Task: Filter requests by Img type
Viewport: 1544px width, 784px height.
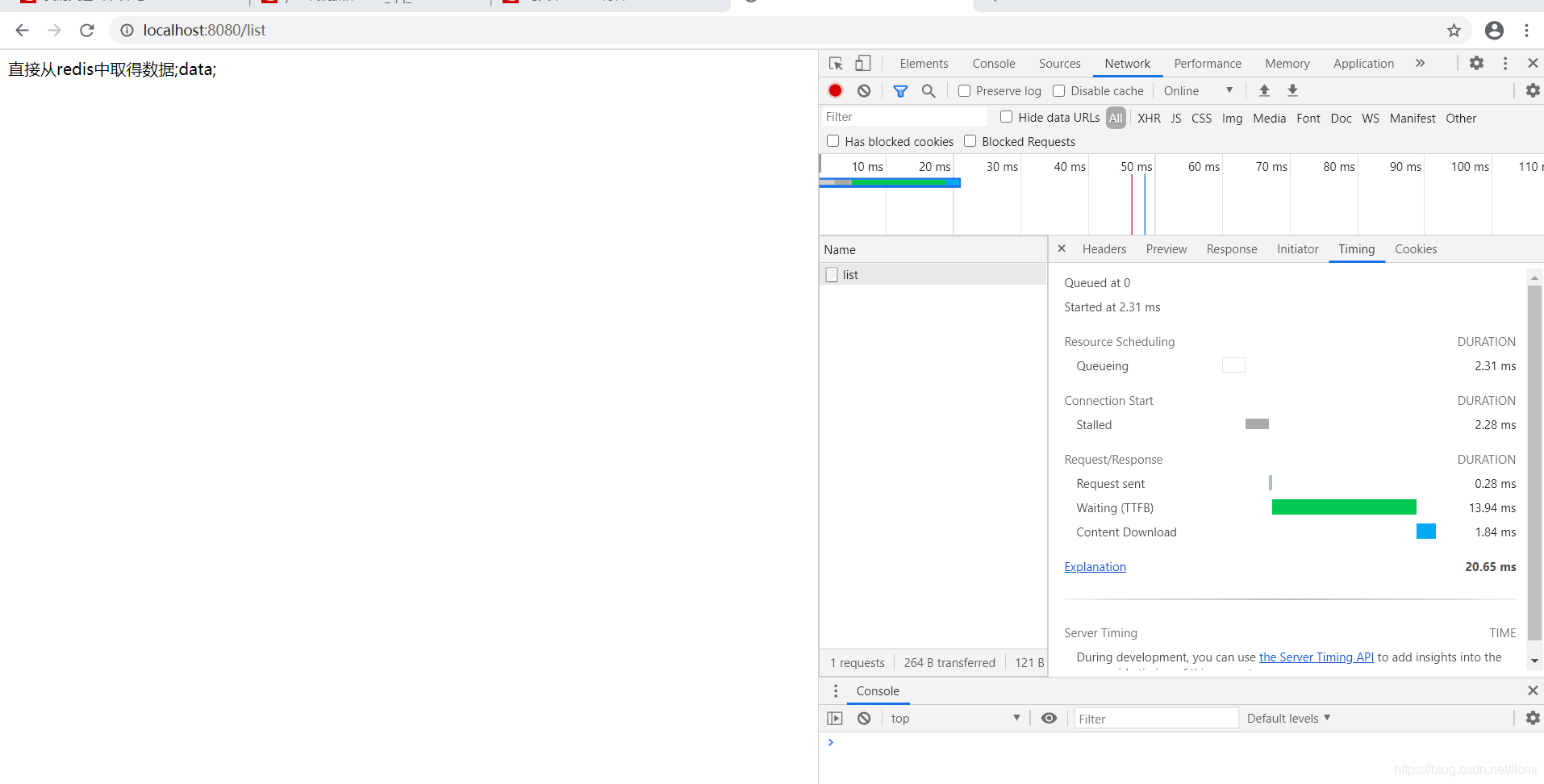Action: 1232,119
